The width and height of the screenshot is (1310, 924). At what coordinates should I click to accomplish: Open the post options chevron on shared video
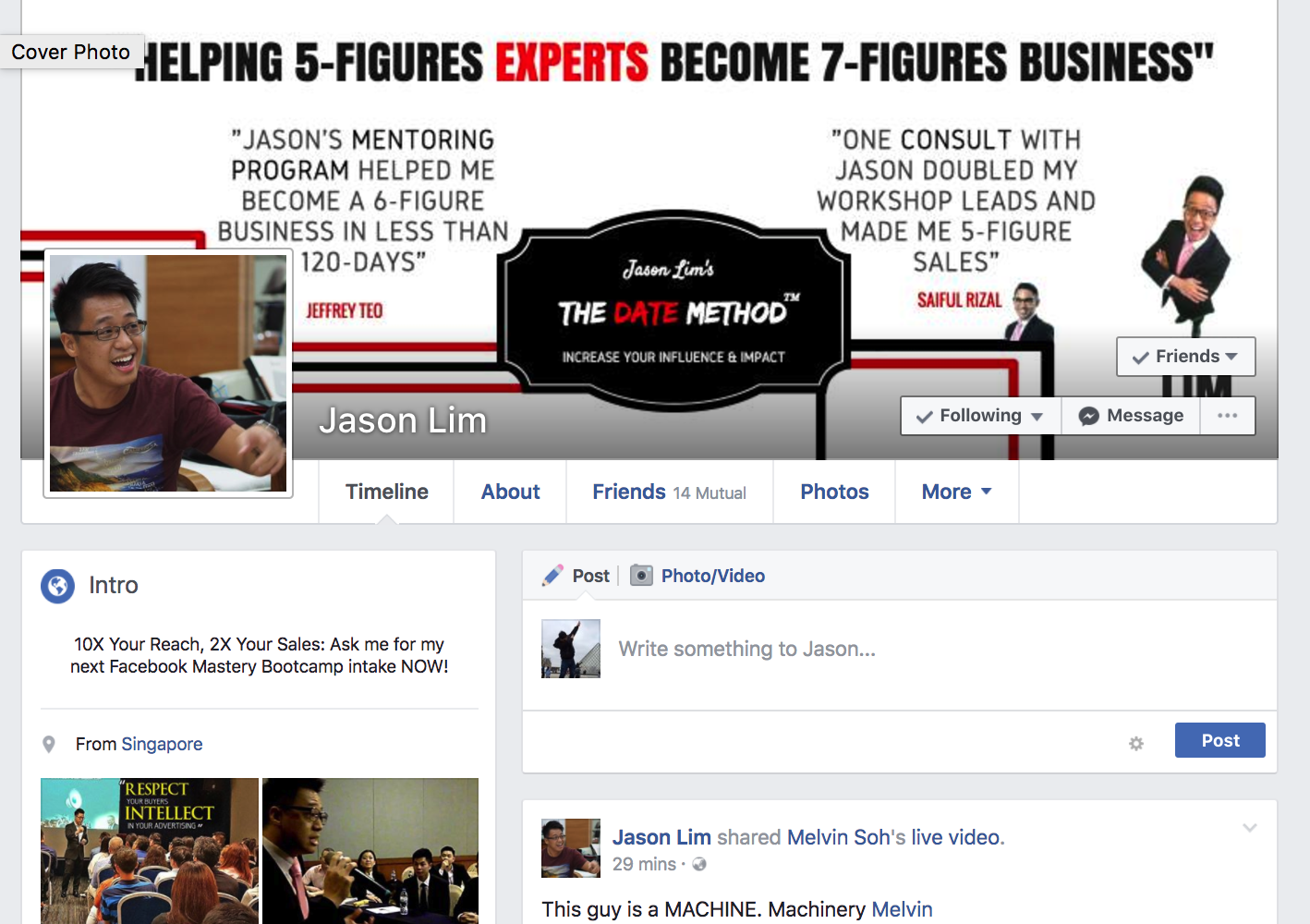(1250, 828)
